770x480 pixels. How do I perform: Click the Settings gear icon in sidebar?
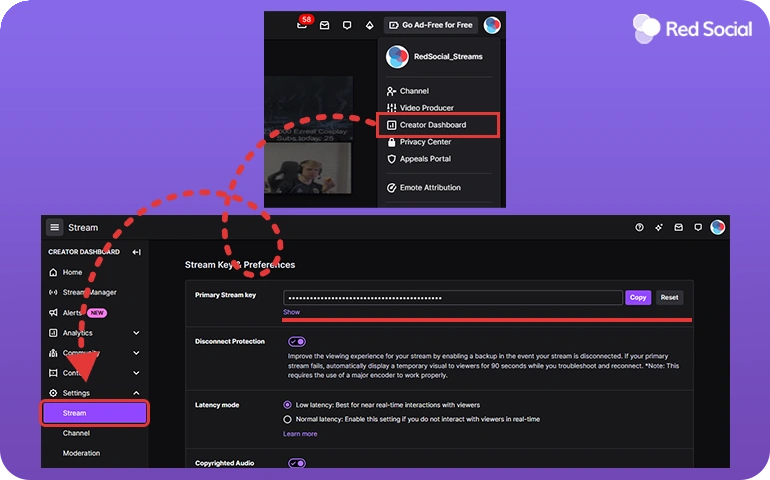coord(53,393)
